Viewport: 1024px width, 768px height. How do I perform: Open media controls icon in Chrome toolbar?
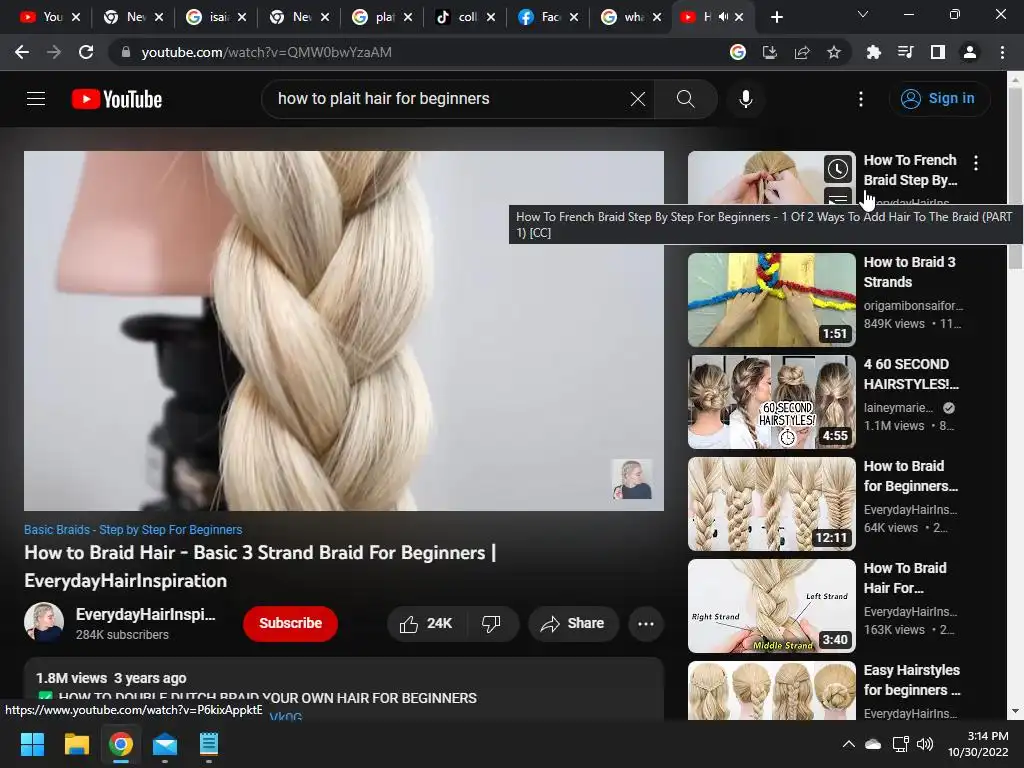(905, 52)
